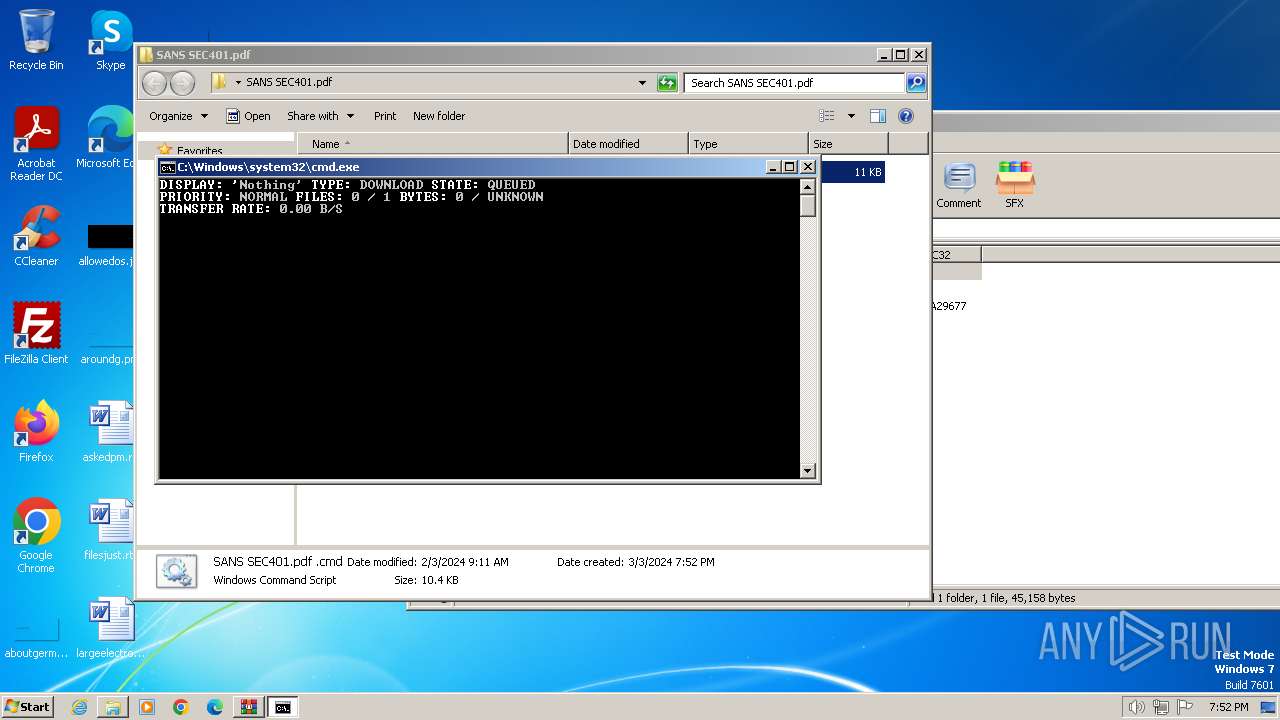
Task: Click Print in Explorer toolbar
Action: coord(385,116)
